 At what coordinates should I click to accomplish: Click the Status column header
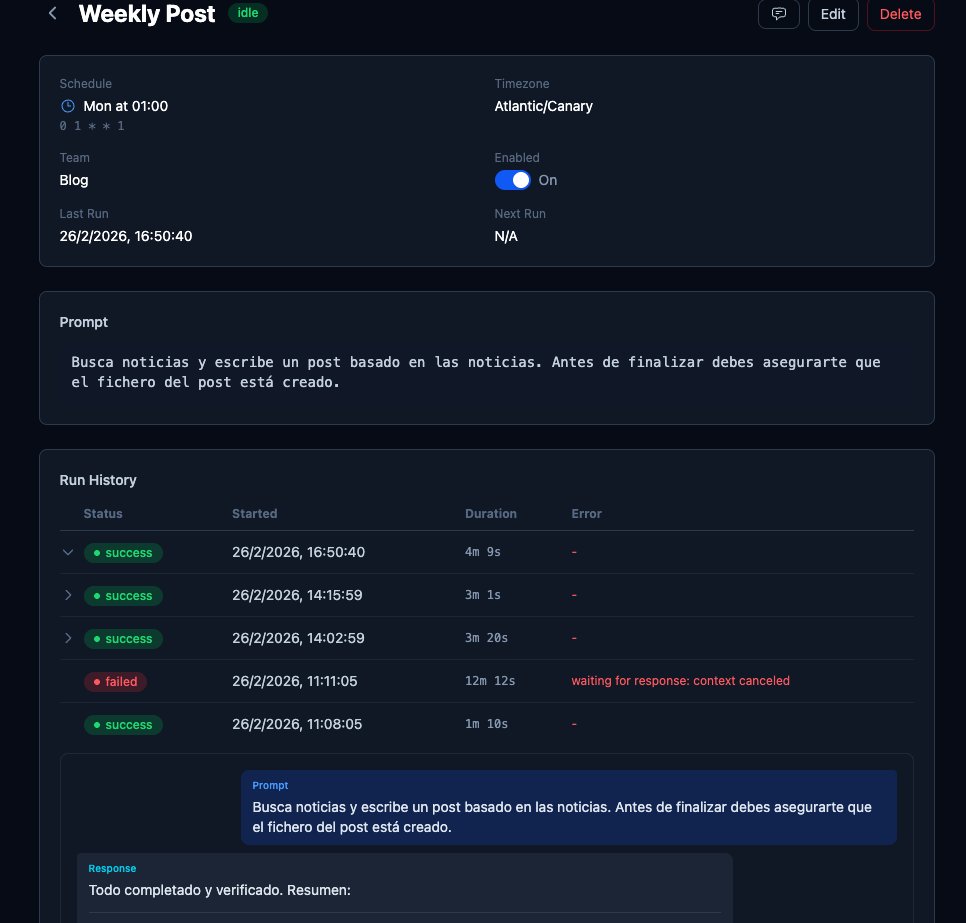[103, 513]
